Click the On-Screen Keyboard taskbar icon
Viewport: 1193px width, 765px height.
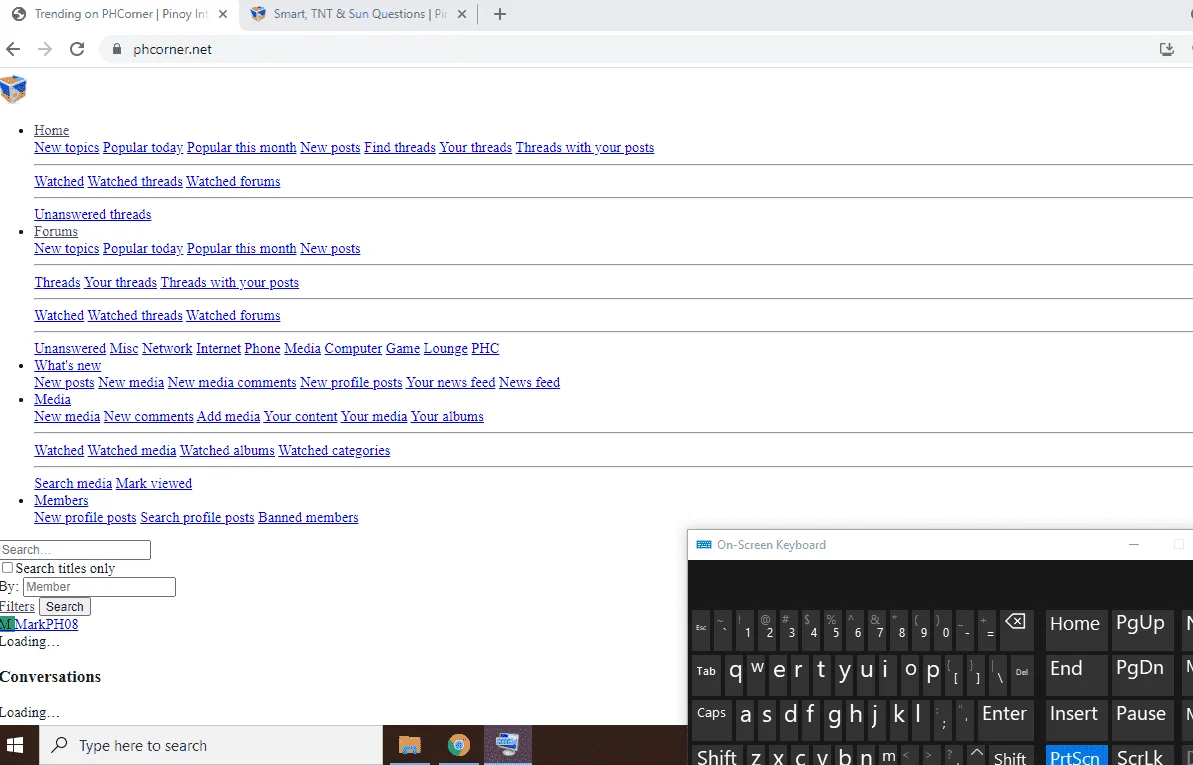point(507,745)
